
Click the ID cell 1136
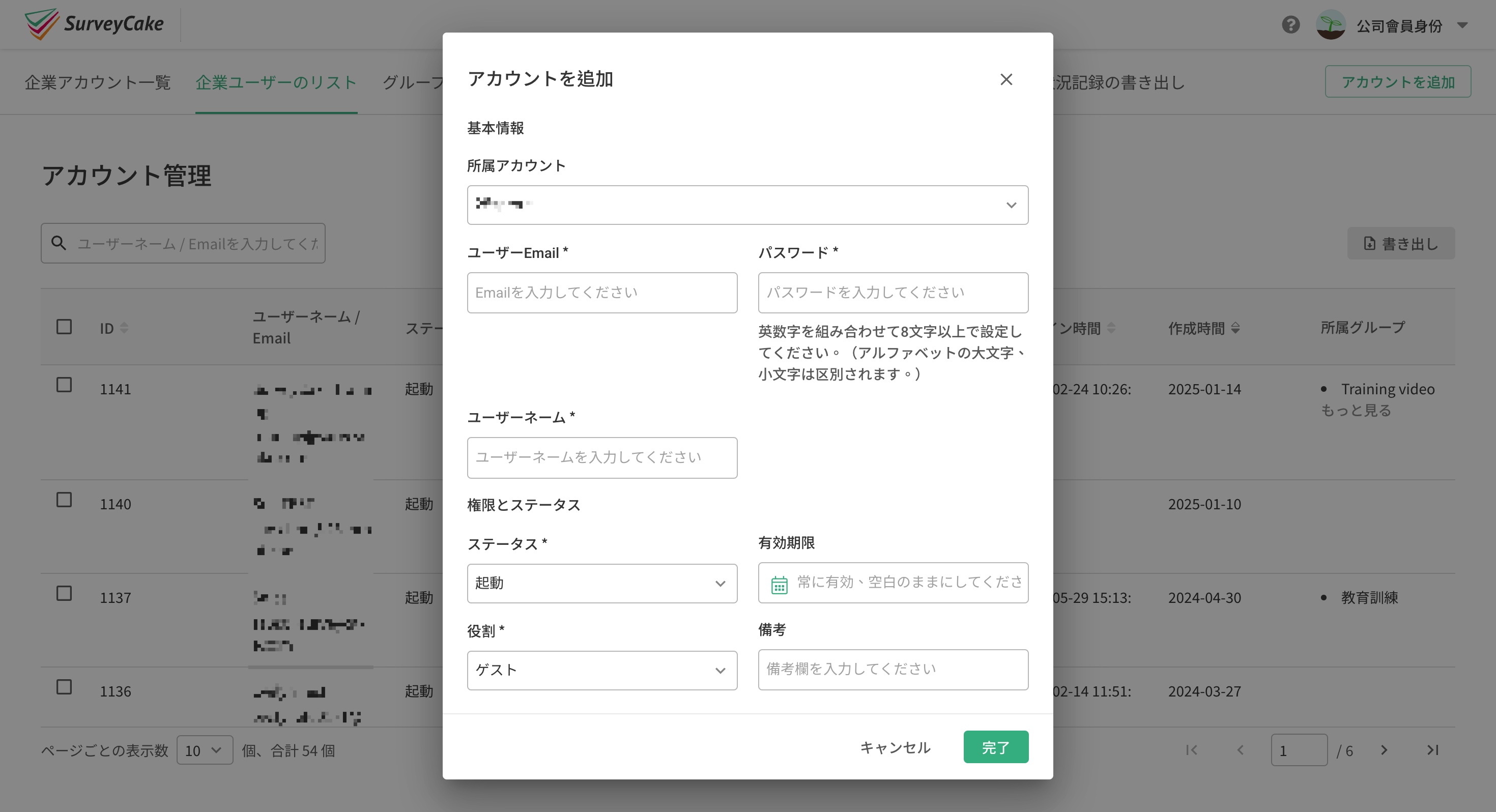tap(115, 691)
